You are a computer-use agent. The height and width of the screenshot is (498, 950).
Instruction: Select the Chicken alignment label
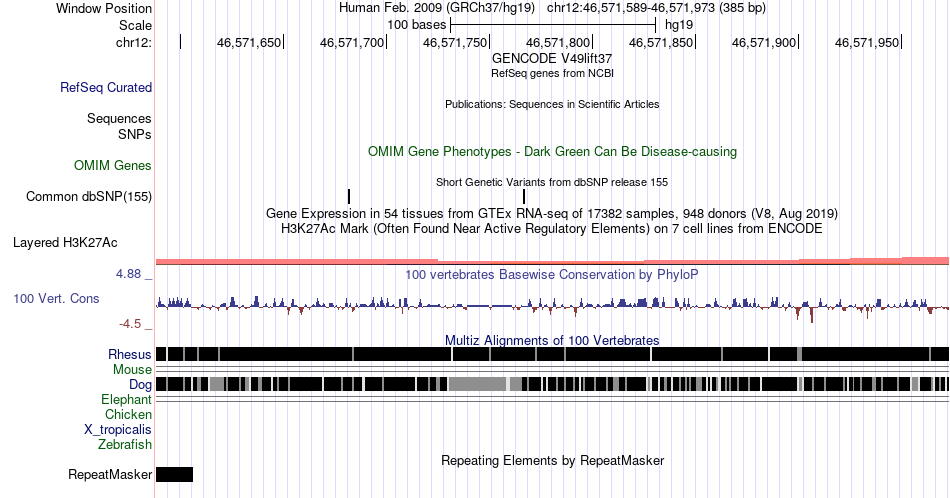pyautogui.click(x=128, y=414)
